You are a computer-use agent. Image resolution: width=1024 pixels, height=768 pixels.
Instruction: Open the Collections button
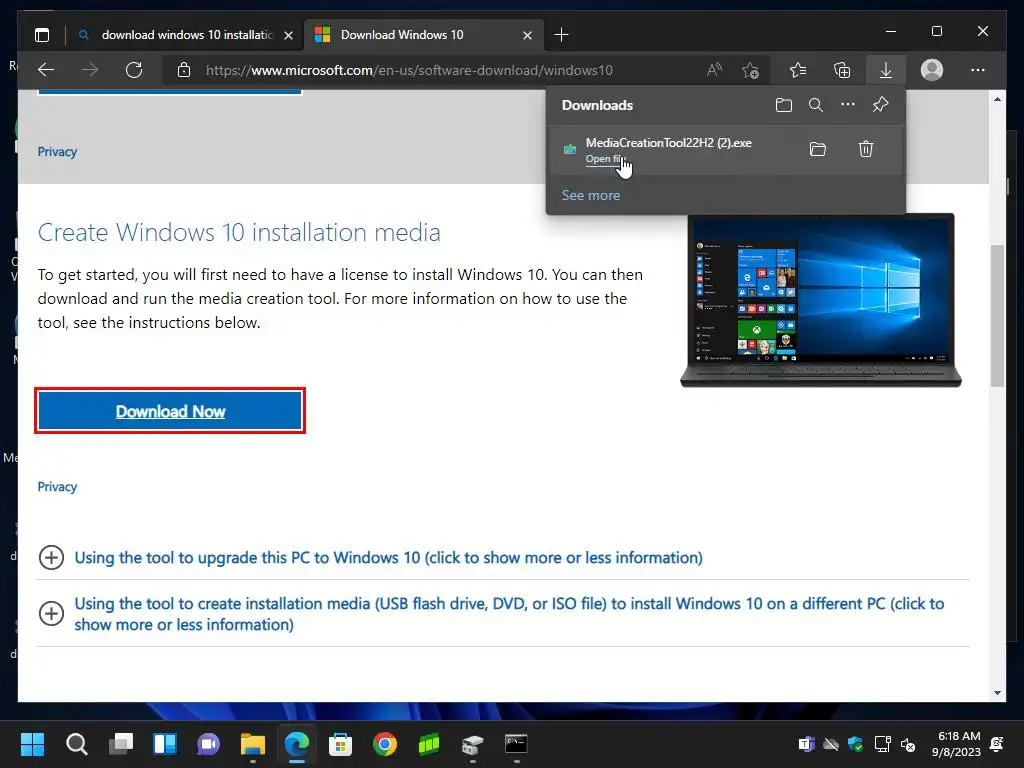coord(842,70)
